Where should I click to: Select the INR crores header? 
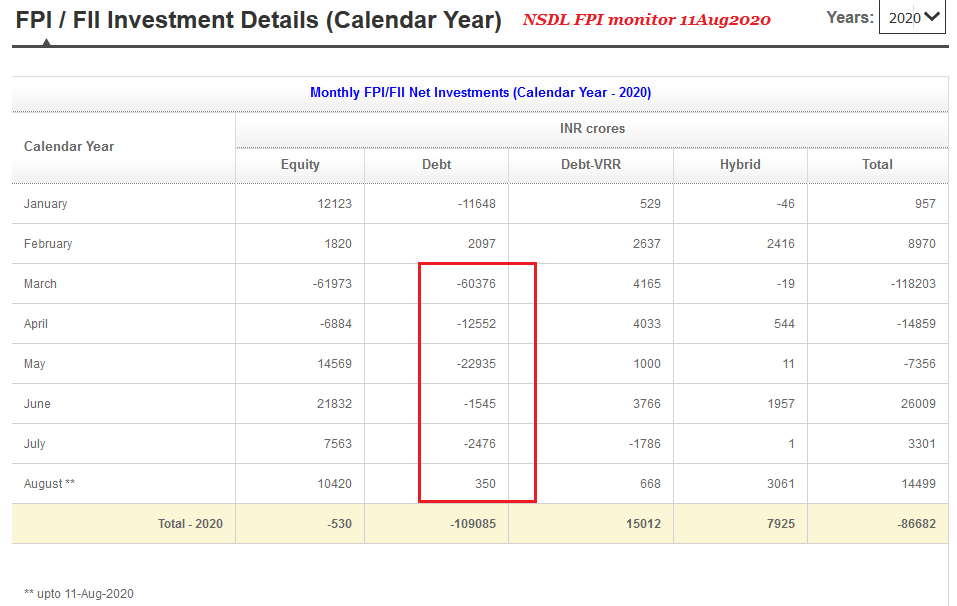(592, 129)
